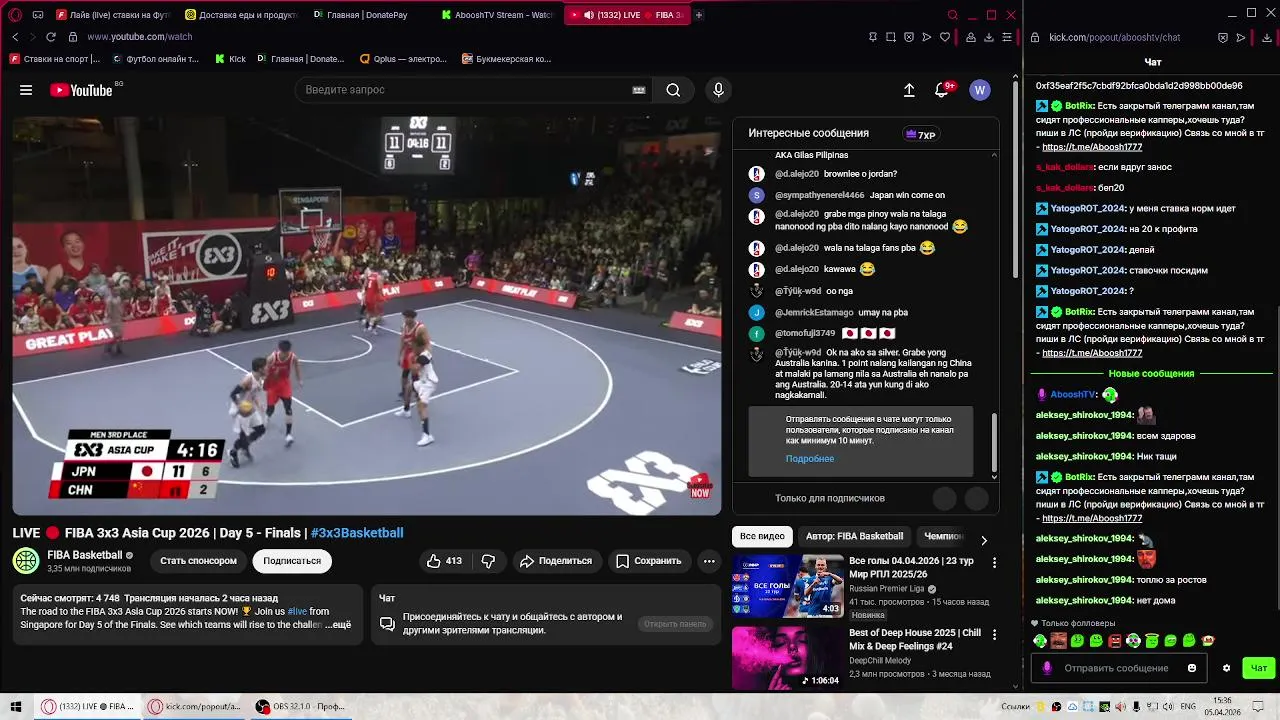
Task: Click the purple microphone in Kick chat
Action: coord(1047,668)
